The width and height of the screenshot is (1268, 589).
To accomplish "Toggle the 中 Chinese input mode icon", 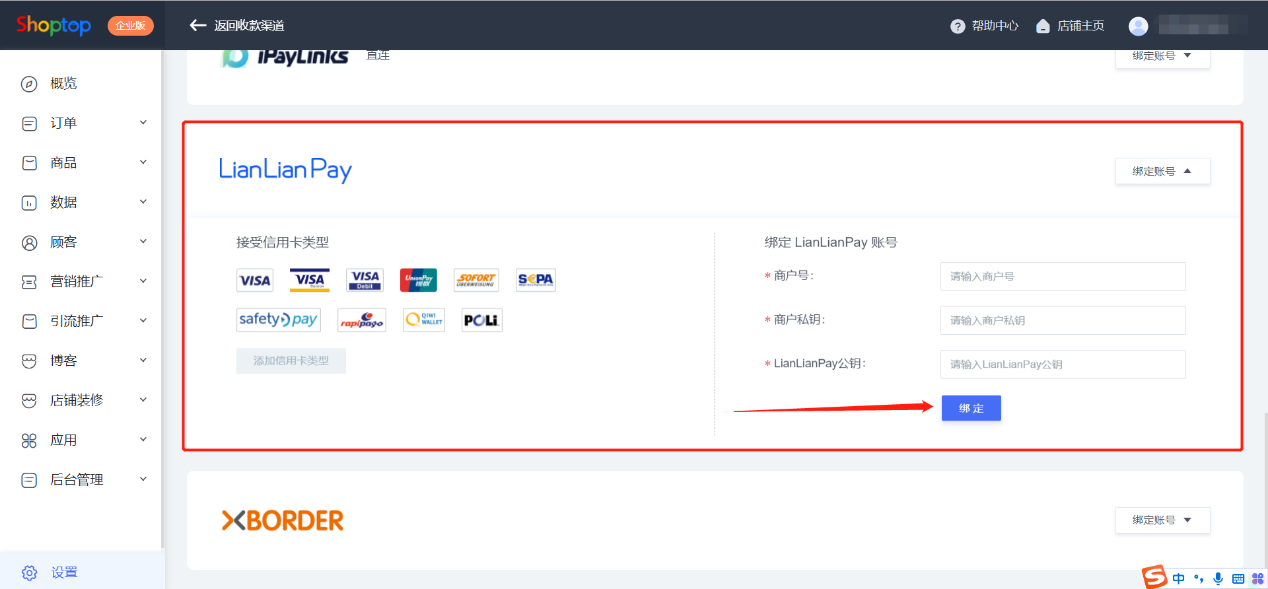I will (x=1179, y=579).
